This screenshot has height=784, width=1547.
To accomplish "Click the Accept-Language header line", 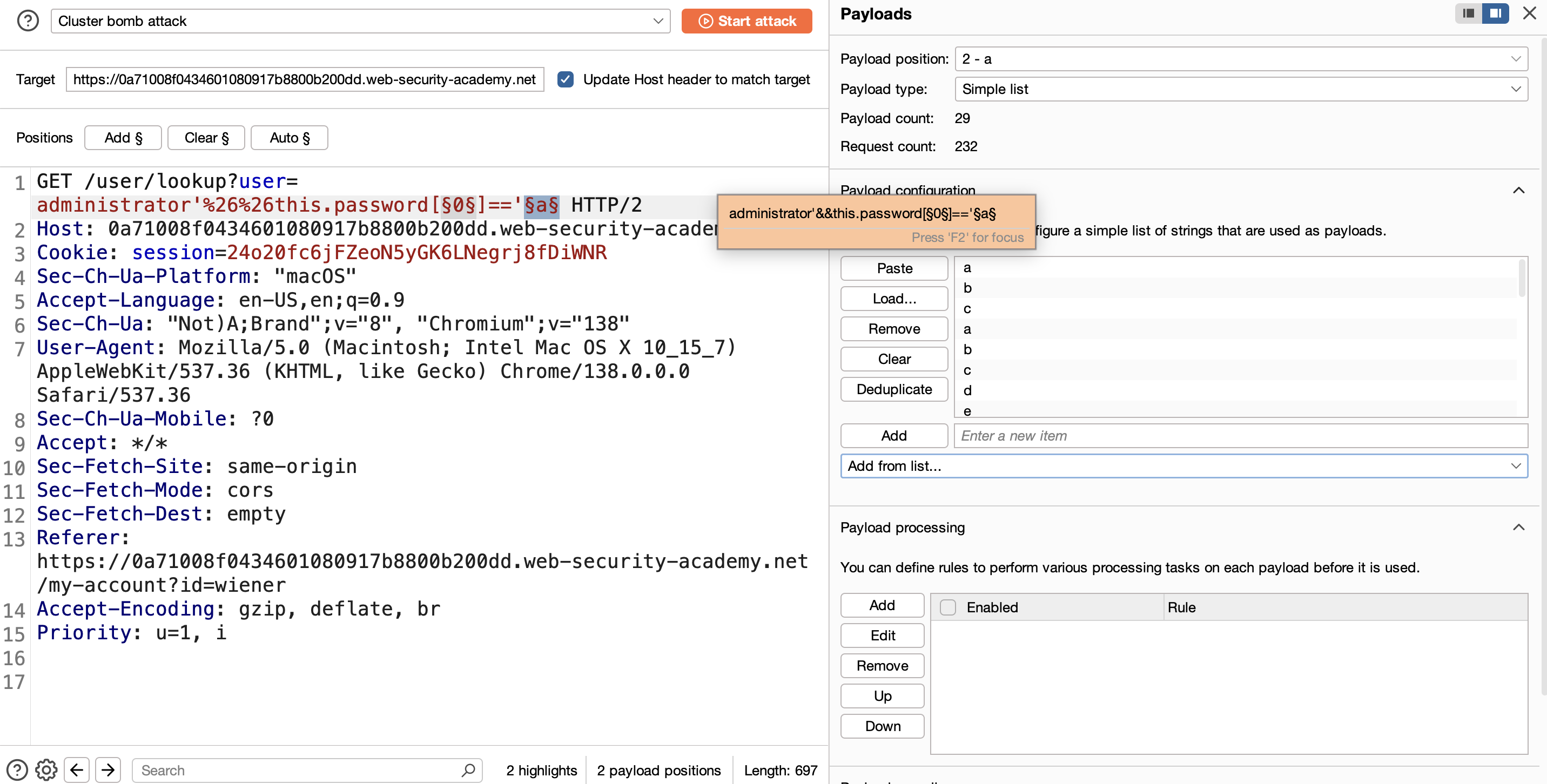I will [220, 300].
